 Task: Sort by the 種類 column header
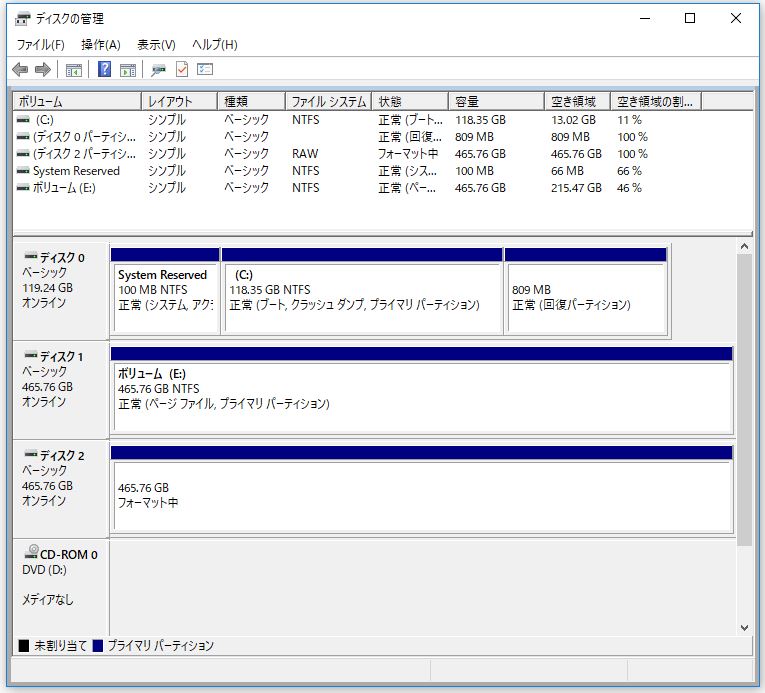point(251,102)
